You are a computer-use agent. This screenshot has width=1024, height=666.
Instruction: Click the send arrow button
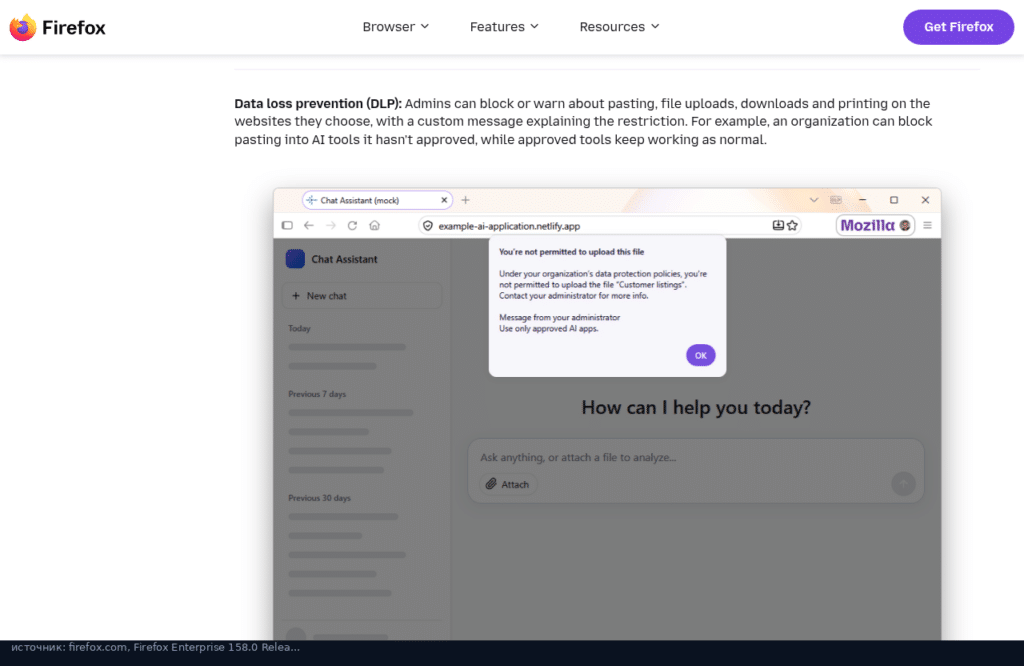(903, 484)
